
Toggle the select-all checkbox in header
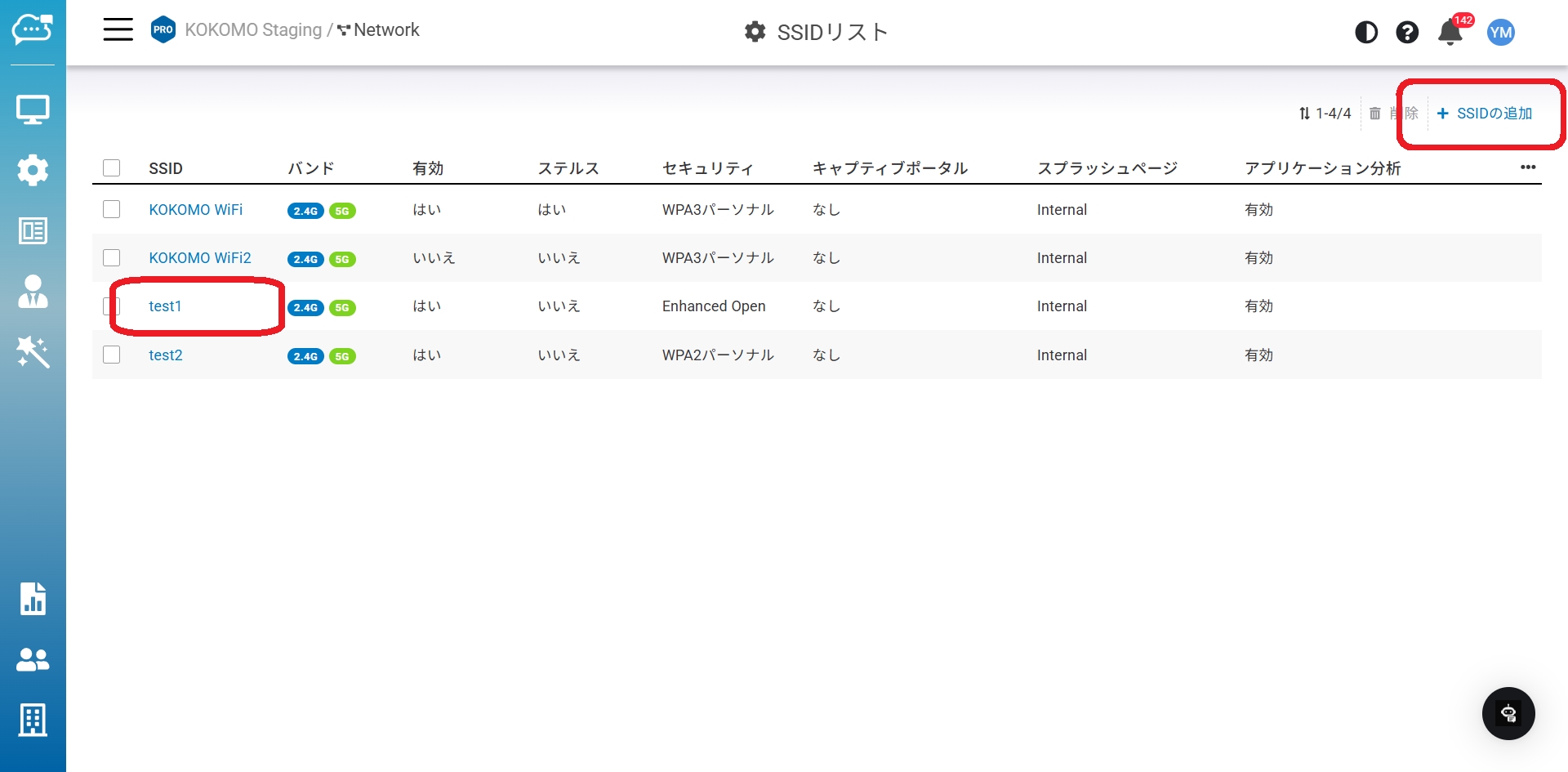click(x=112, y=168)
